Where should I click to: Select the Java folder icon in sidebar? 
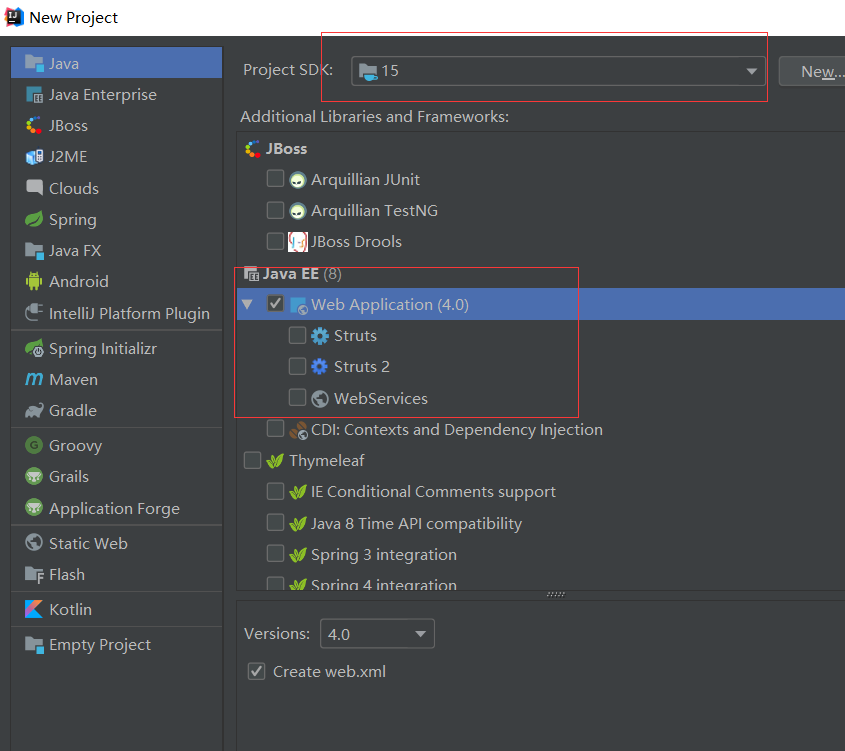tap(34, 64)
